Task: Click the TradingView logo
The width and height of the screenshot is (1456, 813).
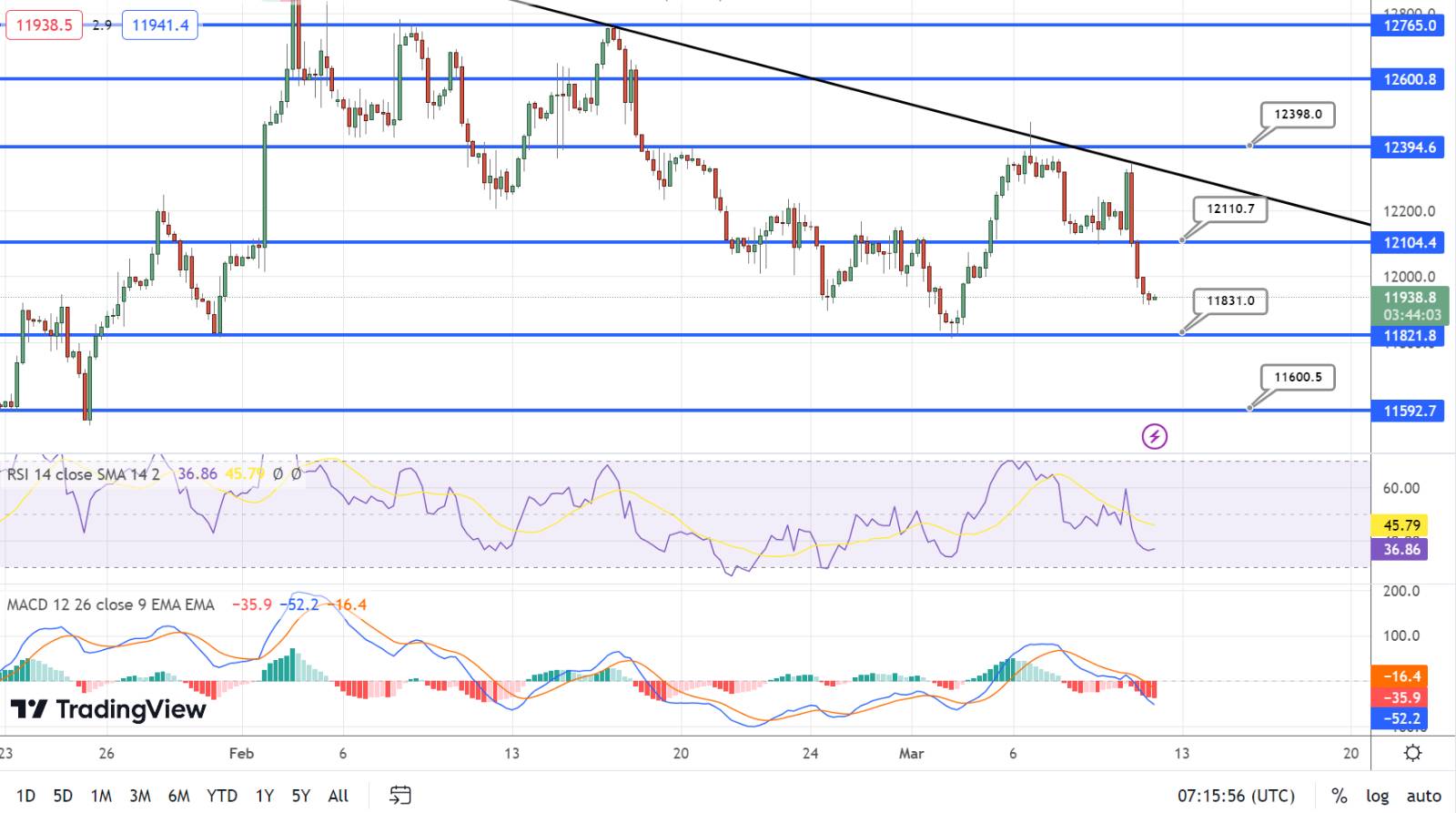Action: click(108, 709)
